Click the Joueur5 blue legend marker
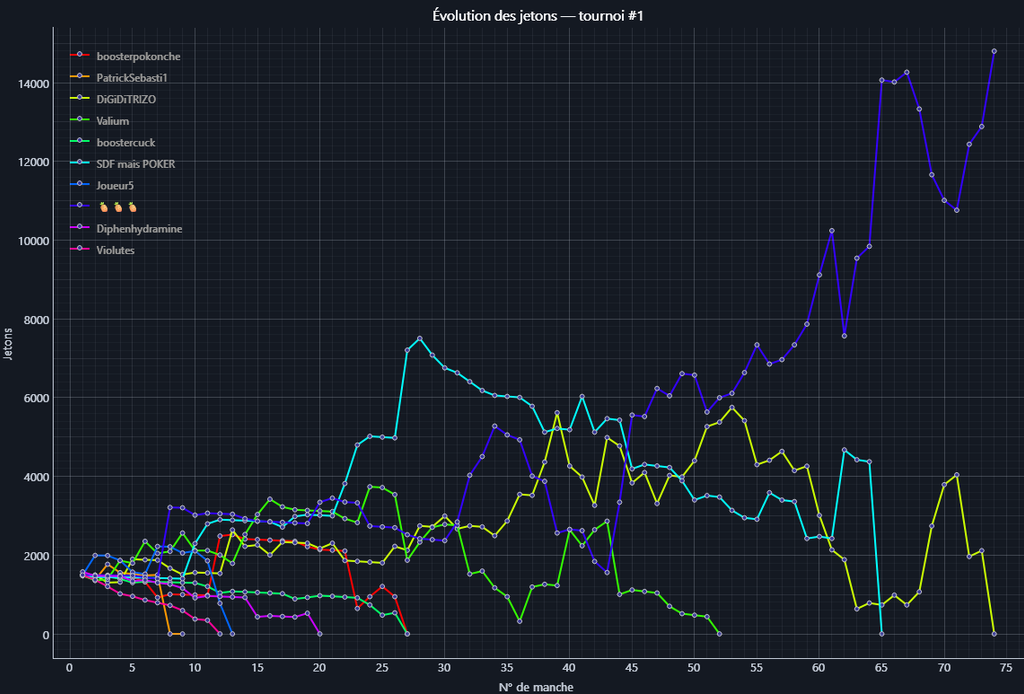The height and width of the screenshot is (694, 1024). [x=80, y=186]
